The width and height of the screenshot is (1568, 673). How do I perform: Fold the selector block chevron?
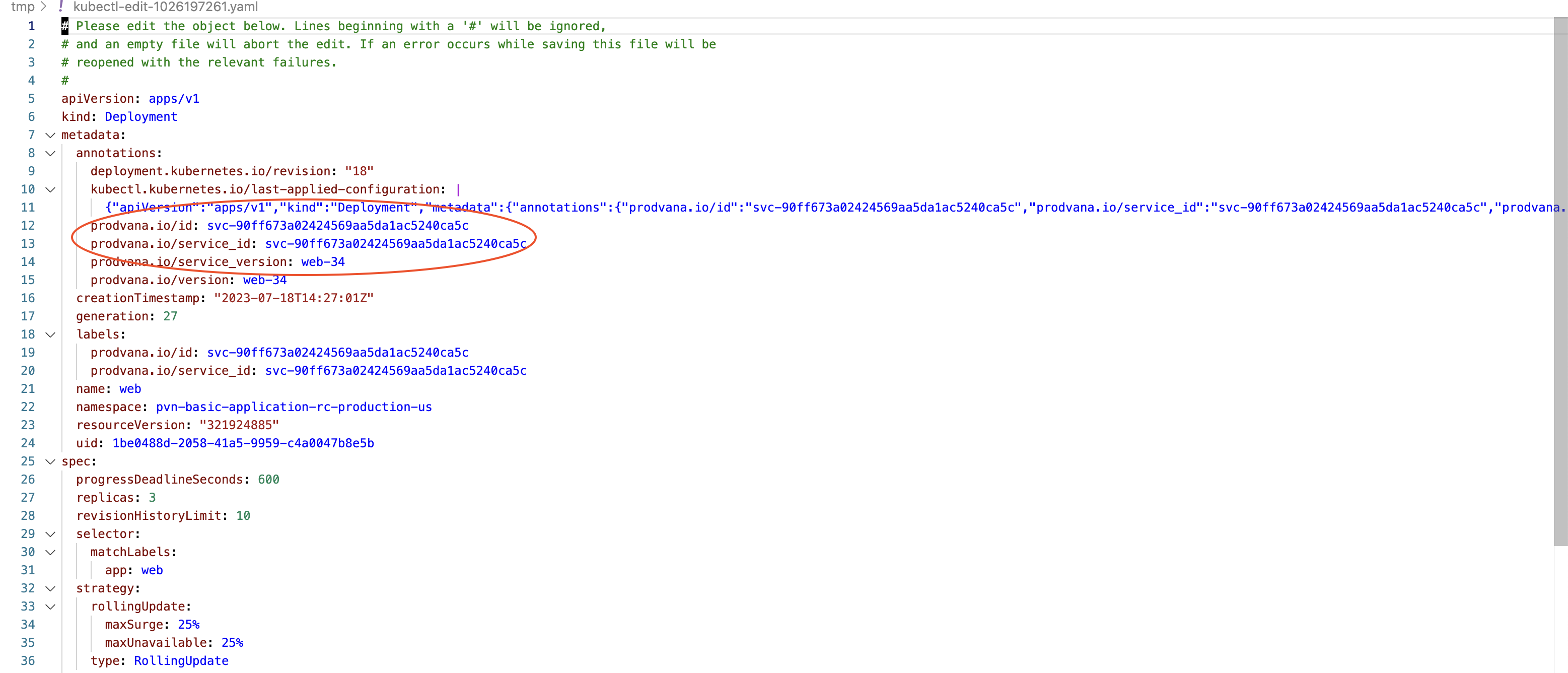coord(50,534)
